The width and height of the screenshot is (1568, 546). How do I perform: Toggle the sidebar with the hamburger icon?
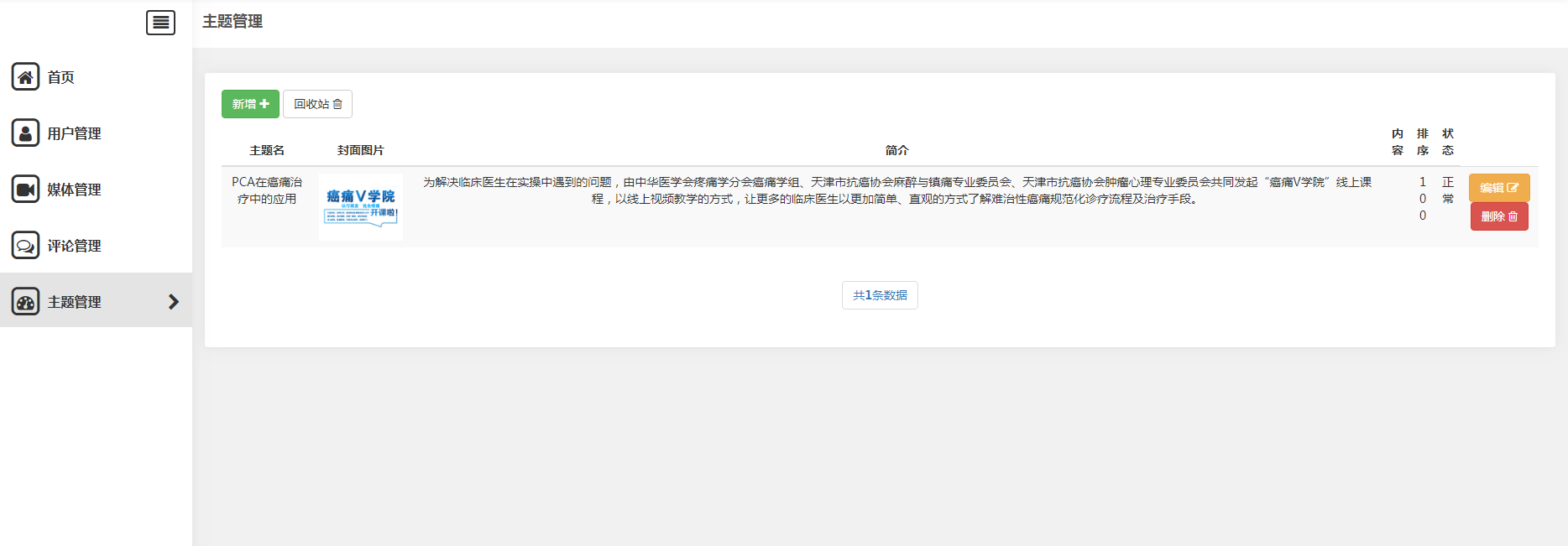(x=160, y=23)
